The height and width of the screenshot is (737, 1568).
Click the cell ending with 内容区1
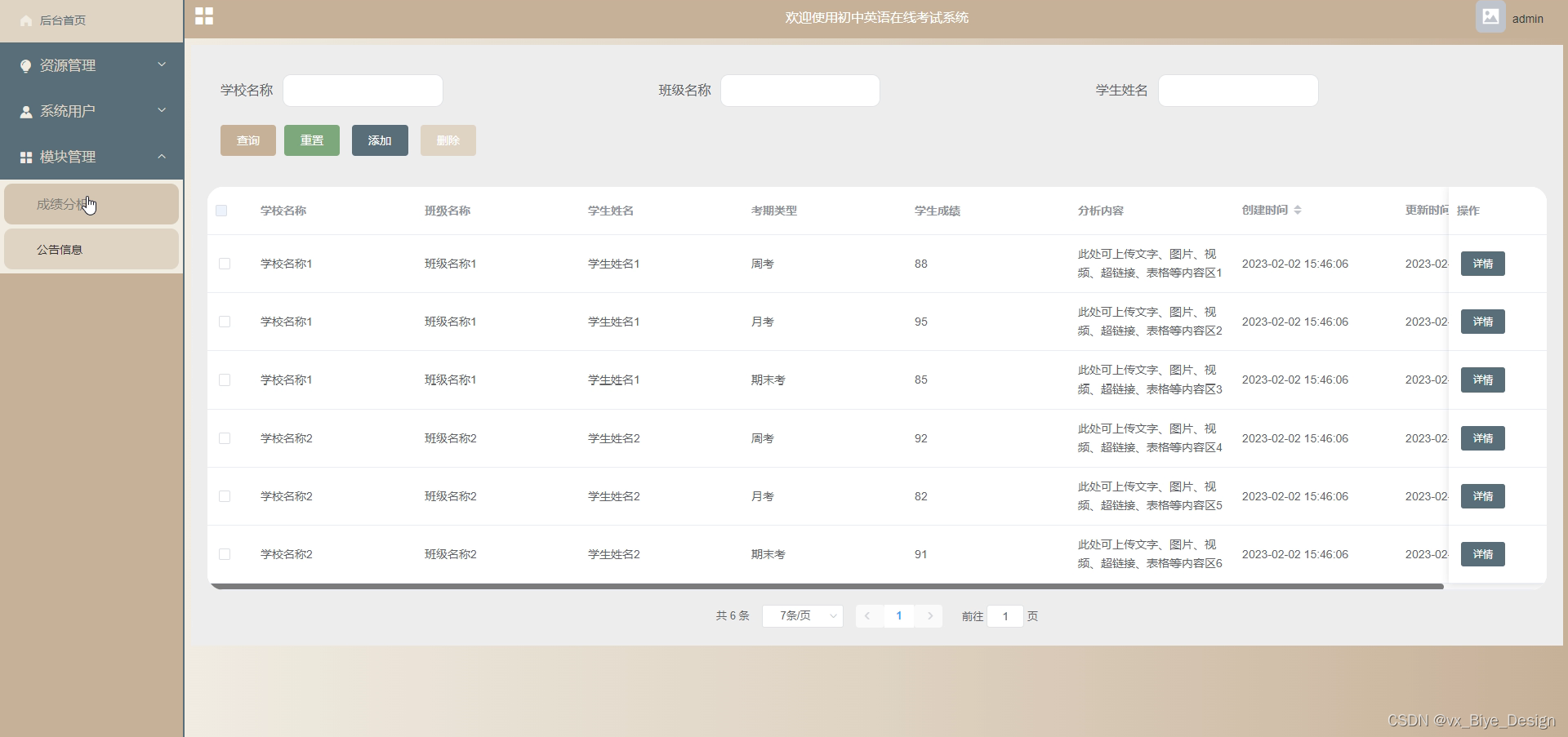click(1150, 264)
